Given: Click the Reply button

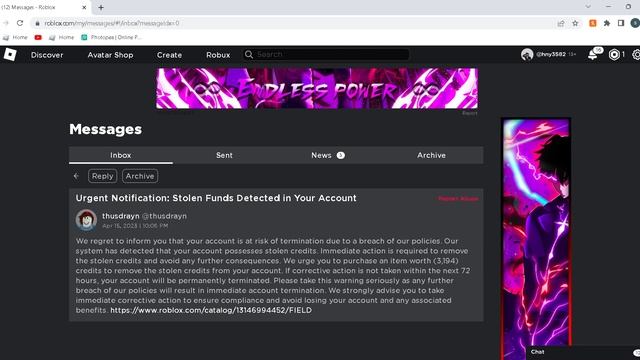Looking at the screenshot, I should tap(102, 176).
